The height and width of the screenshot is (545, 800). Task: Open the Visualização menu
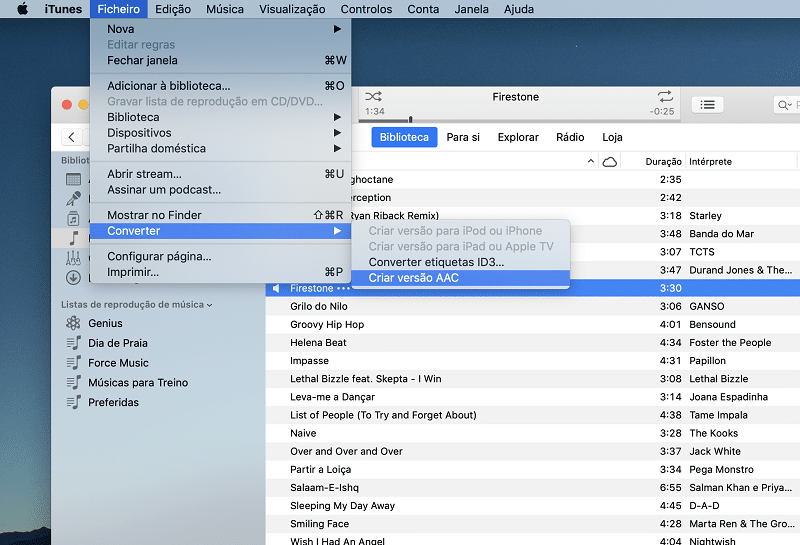292,9
